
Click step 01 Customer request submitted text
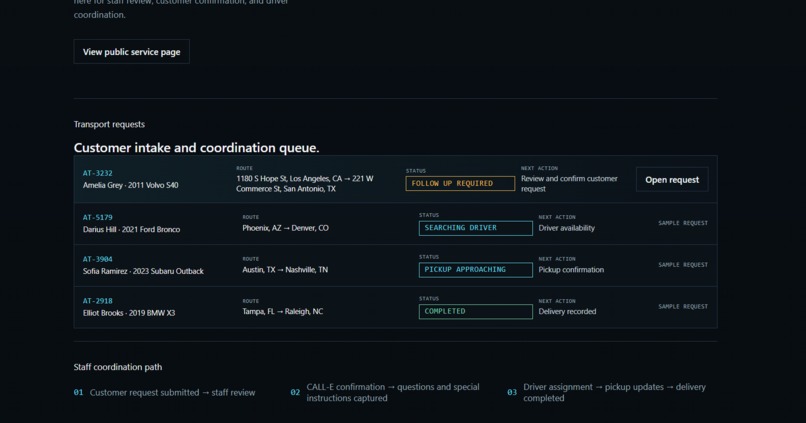pyautogui.click(x=172, y=392)
